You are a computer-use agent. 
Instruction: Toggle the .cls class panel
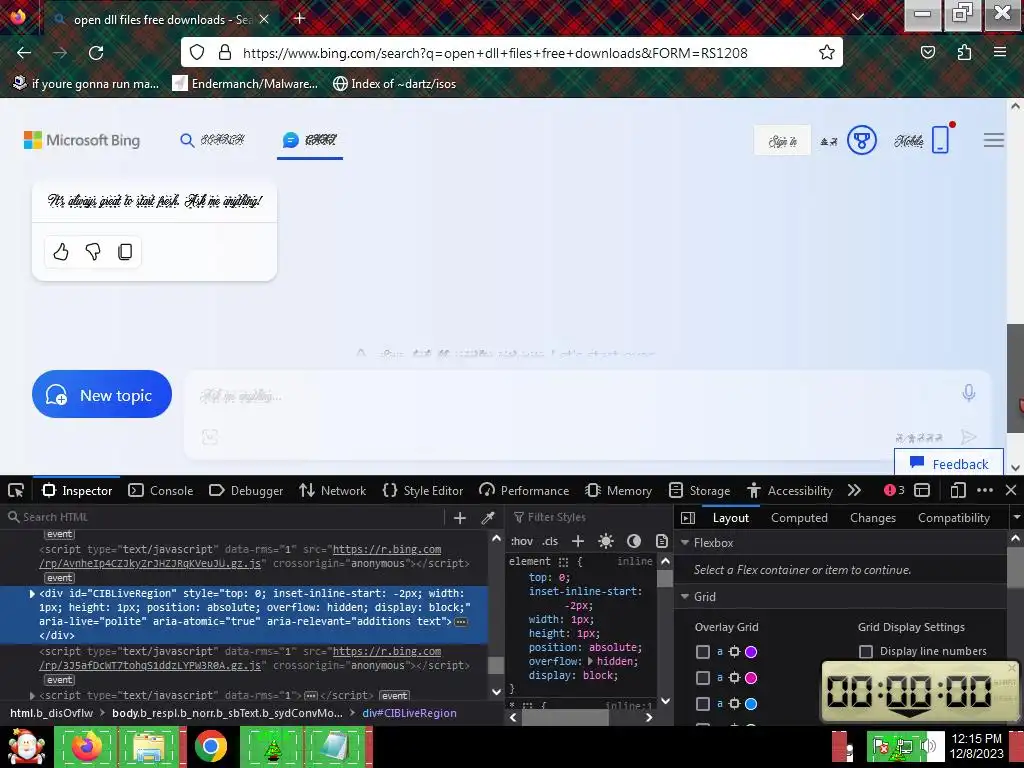point(550,541)
